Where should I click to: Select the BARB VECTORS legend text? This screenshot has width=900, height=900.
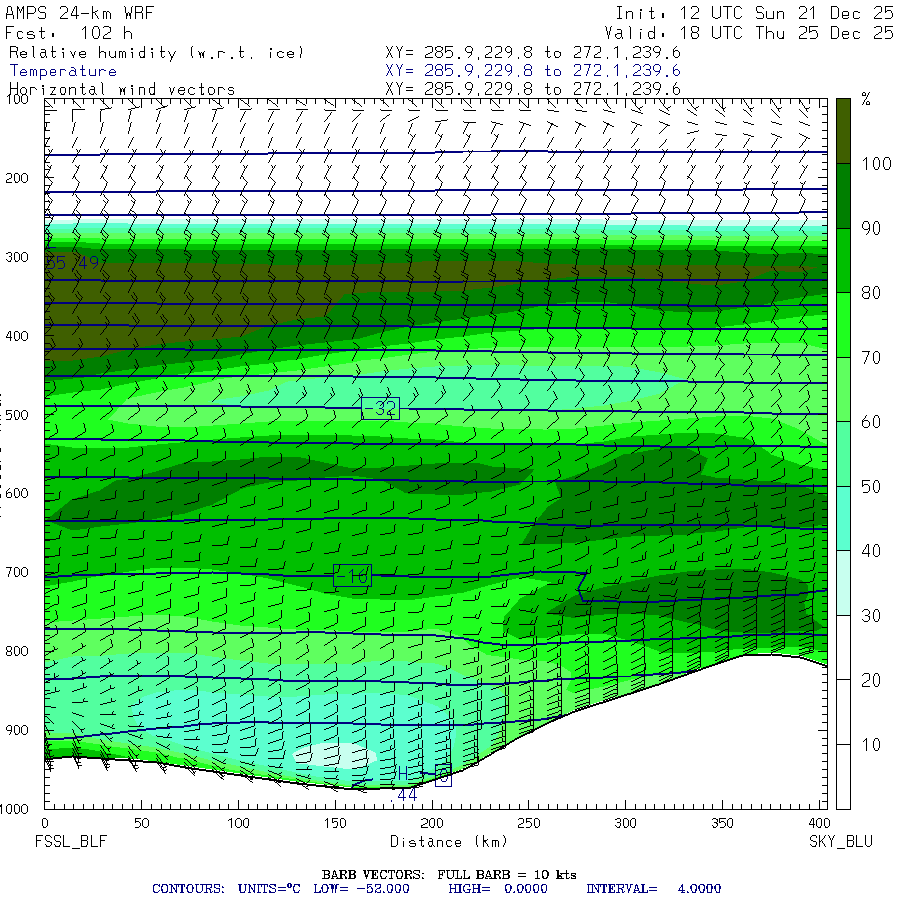click(449, 874)
